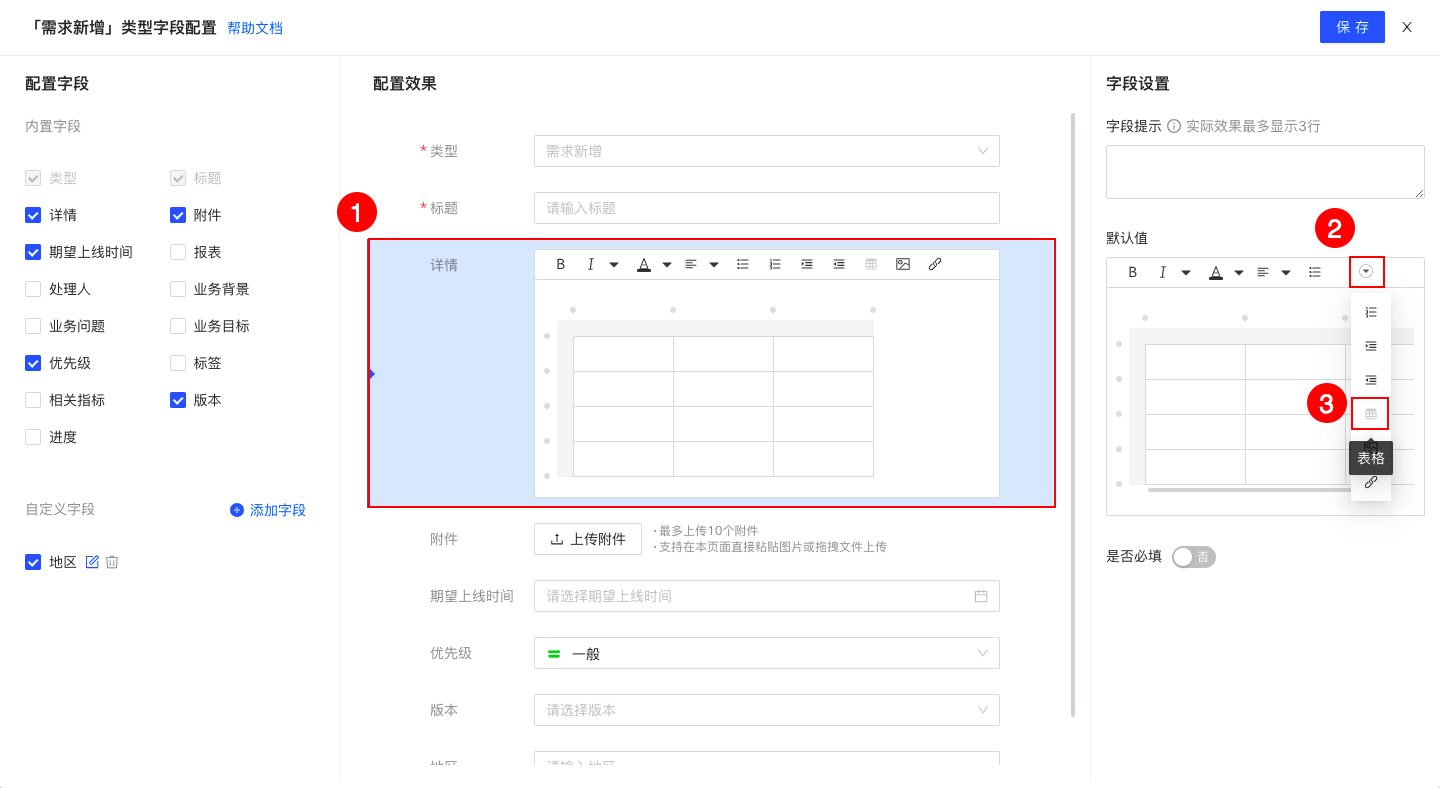This screenshot has width=1440, height=788.
Task: Click the 保存 button to save configuration
Action: pyautogui.click(x=1352, y=27)
